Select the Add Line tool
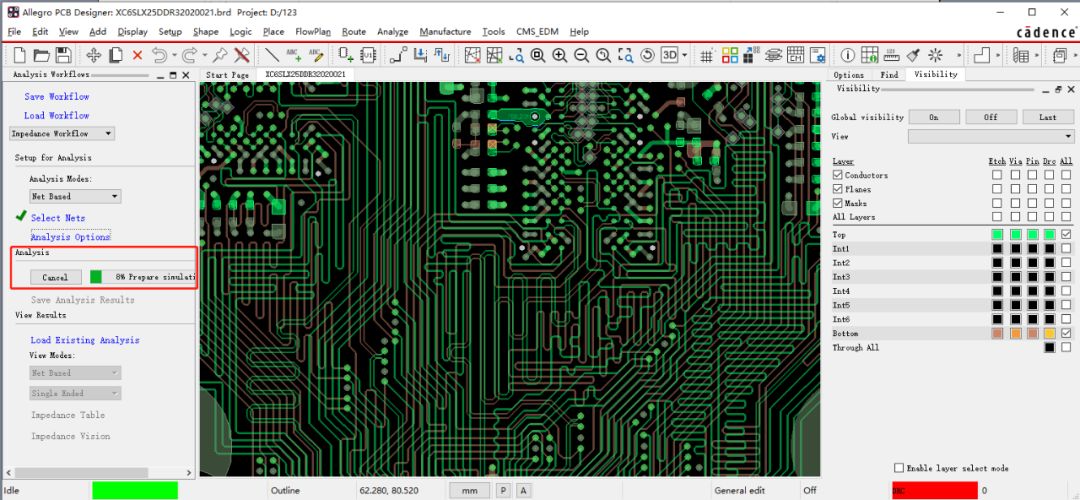 pyautogui.click(x=272, y=55)
